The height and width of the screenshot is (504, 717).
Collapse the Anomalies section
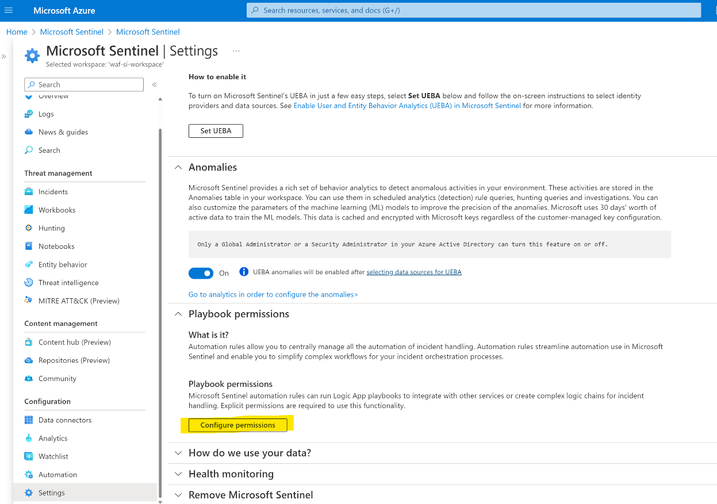click(179, 167)
